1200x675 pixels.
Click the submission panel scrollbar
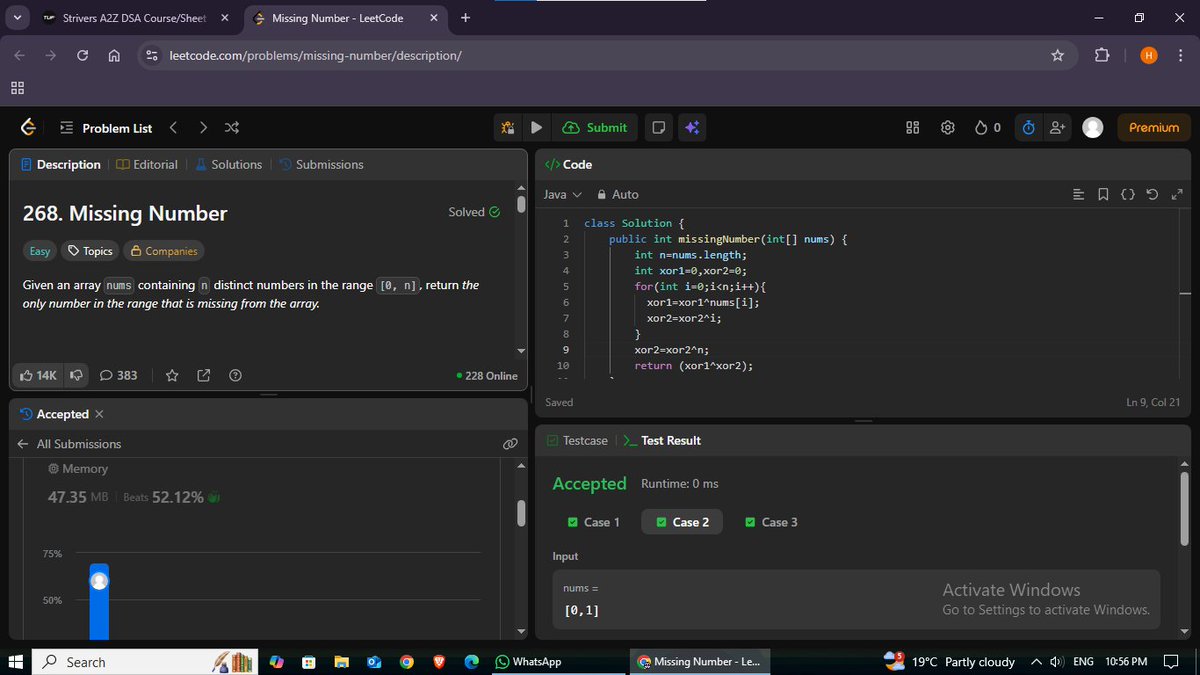(521, 513)
